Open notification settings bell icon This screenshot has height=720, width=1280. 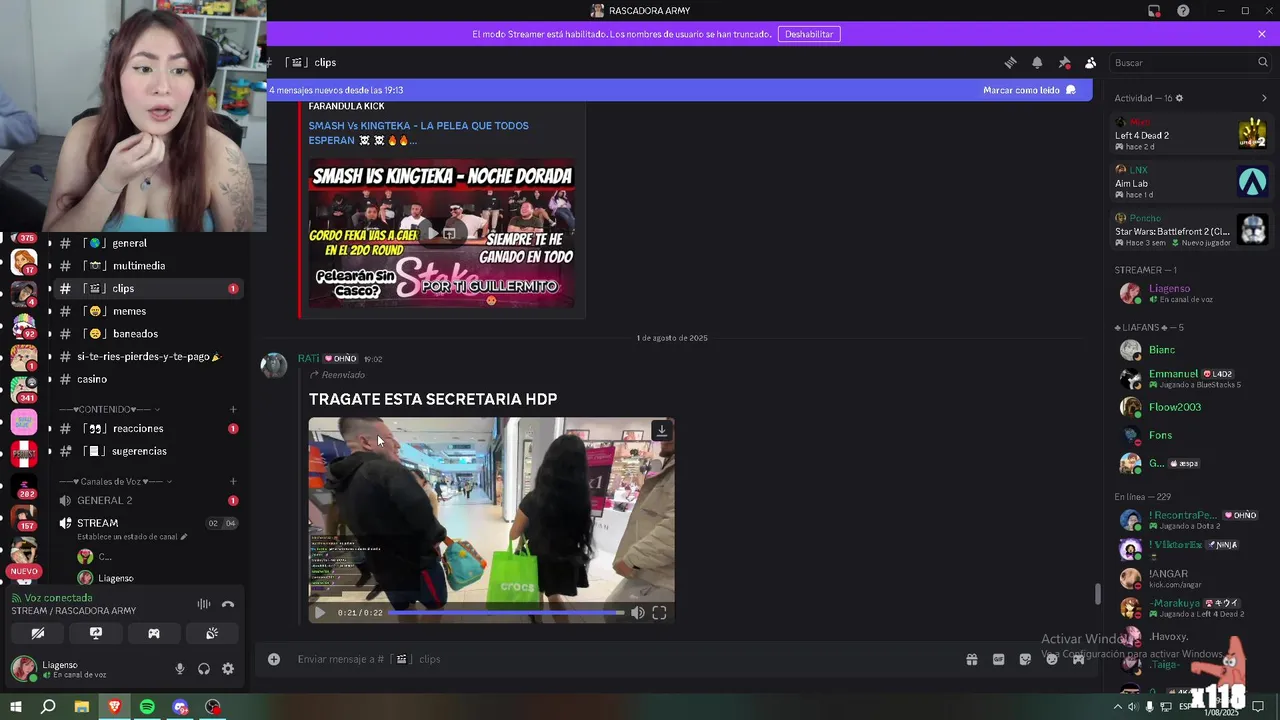pyautogui.click(x=1037, y=62)
